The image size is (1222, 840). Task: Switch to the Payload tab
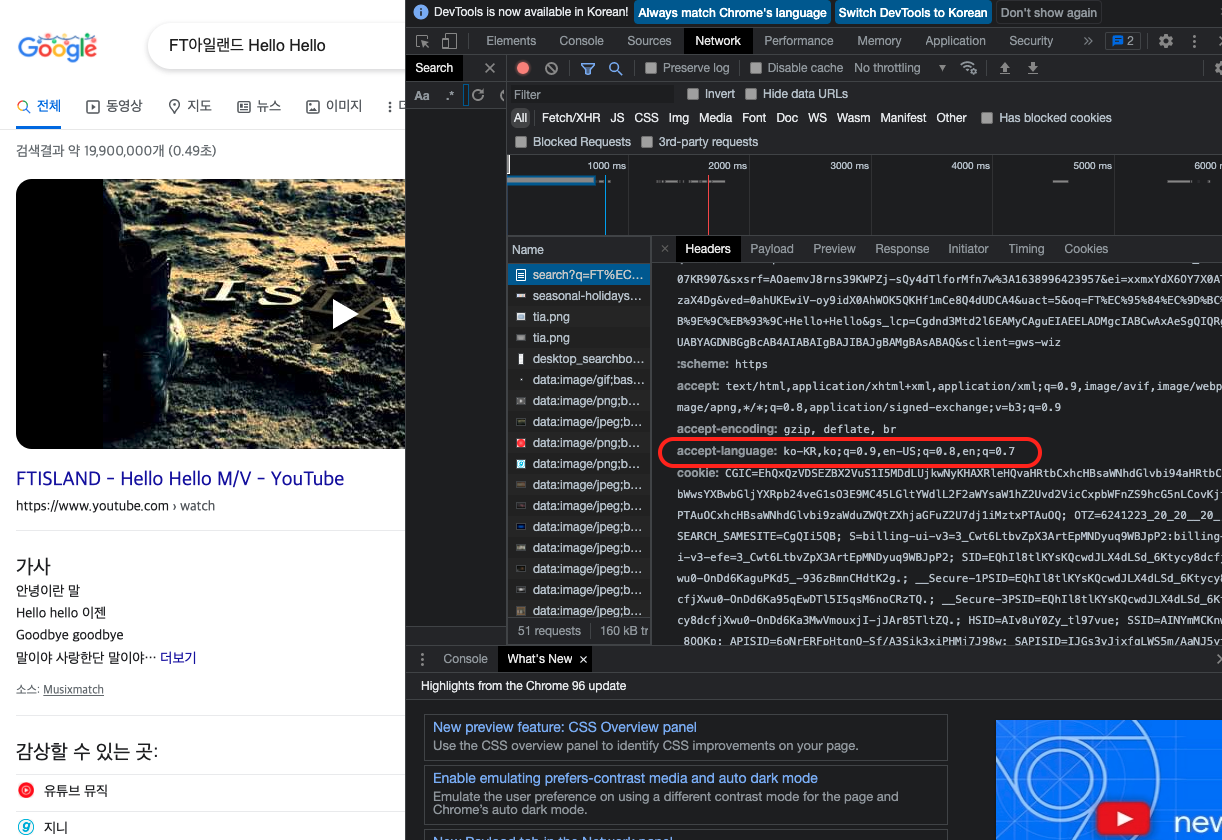[x=772, y=249]
